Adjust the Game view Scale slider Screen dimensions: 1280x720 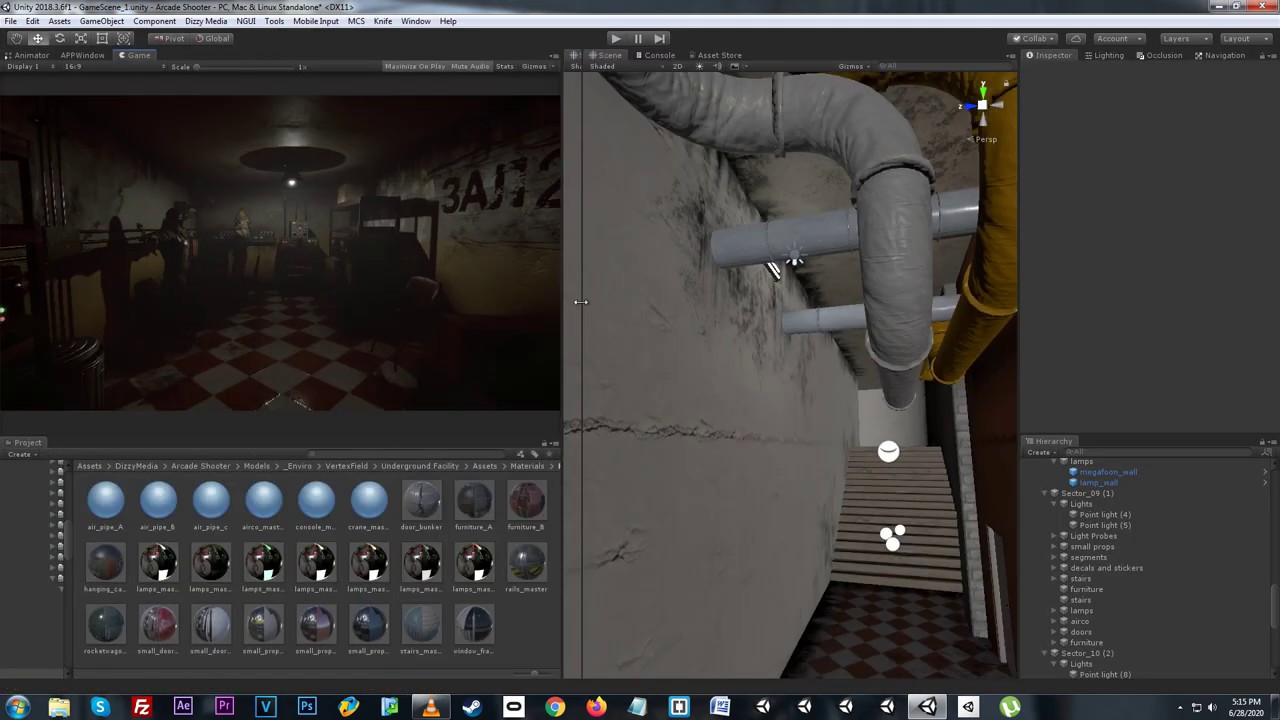245,67
